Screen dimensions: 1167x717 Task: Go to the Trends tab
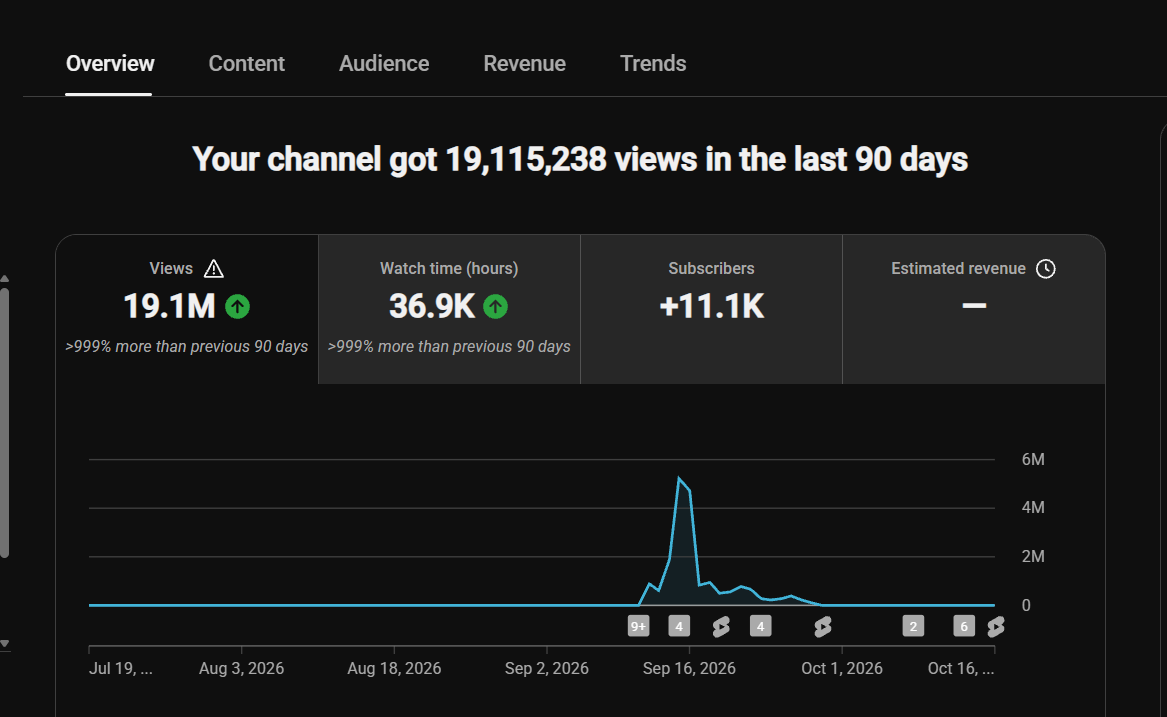pyautogui.click(x=653, y=64)
